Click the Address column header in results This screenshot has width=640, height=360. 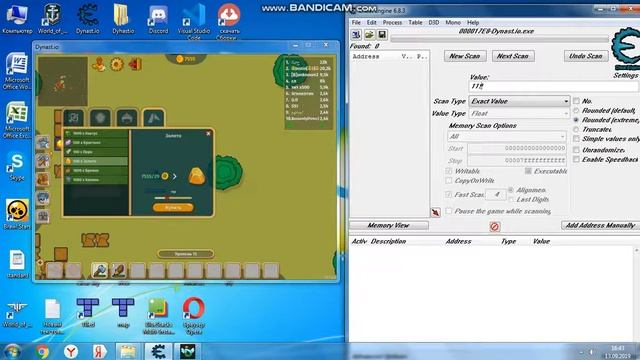pos(366,56)
